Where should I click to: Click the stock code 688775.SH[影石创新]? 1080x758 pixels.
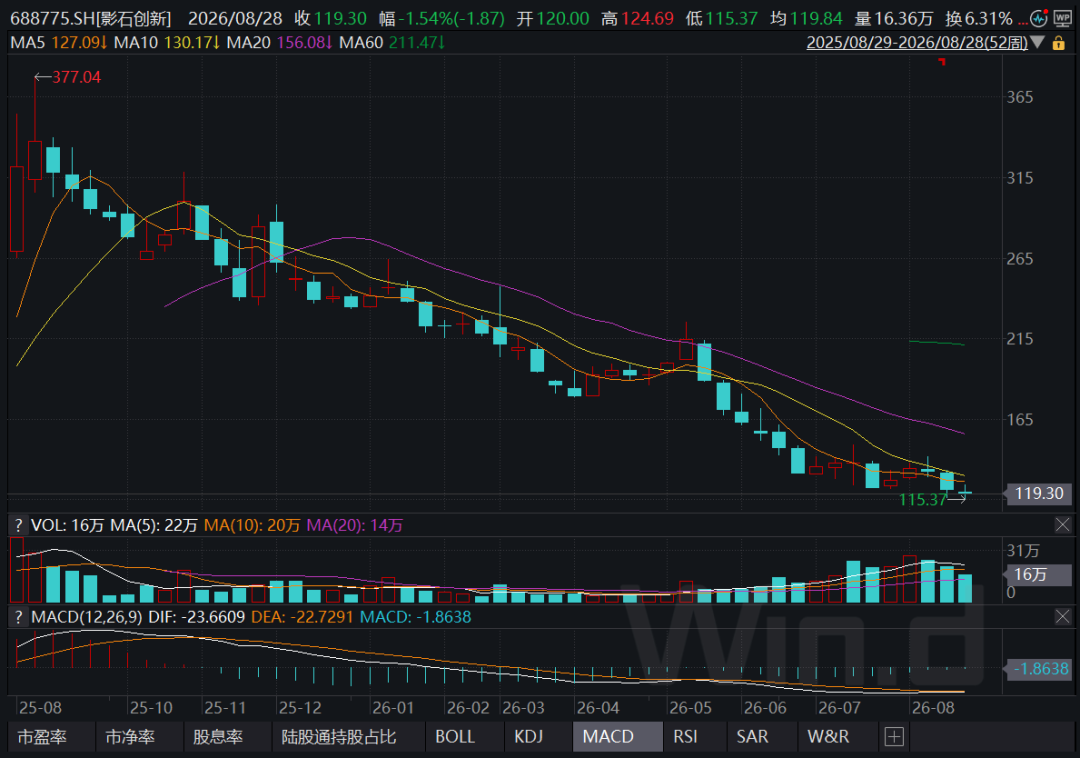click(x=91, y=19)
